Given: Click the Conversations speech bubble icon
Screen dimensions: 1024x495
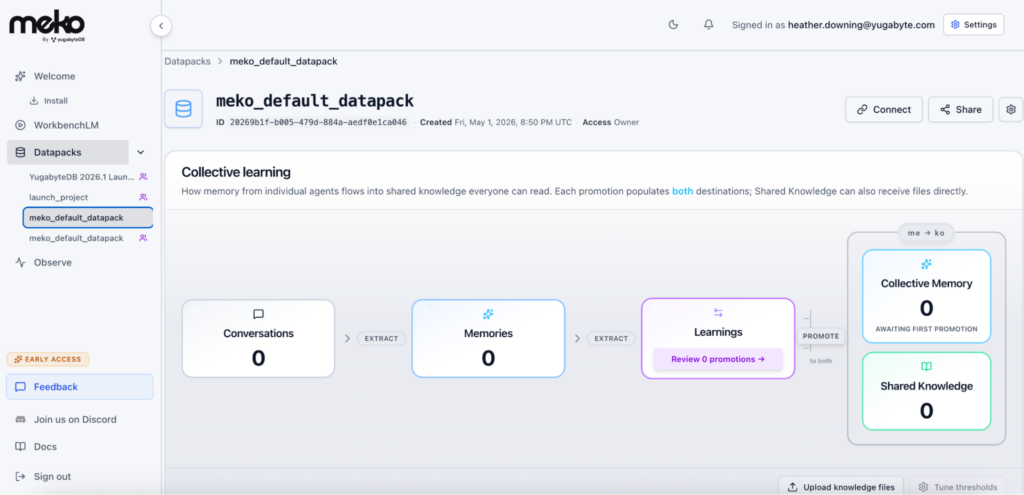Looking at the screenshot, I should tap(259, 314).
